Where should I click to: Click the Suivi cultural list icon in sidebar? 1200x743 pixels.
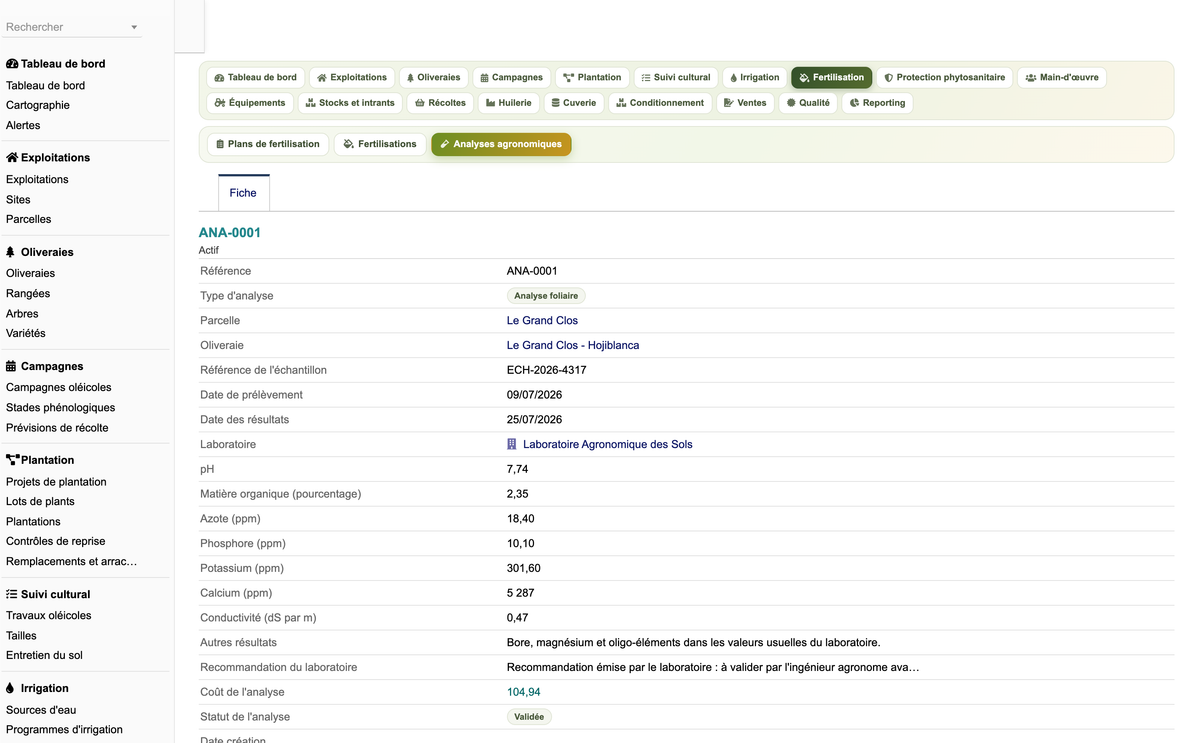point(11,594)
